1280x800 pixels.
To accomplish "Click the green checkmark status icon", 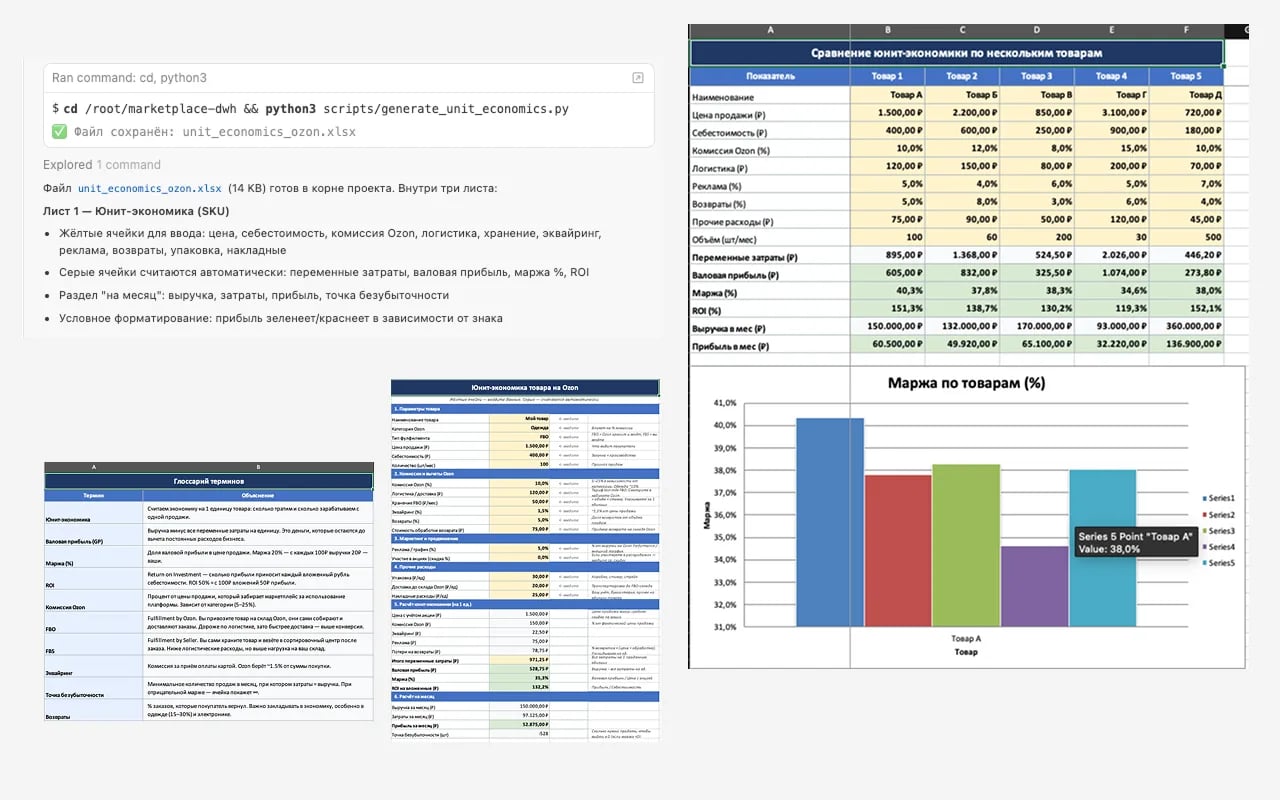I will (59, 132).
